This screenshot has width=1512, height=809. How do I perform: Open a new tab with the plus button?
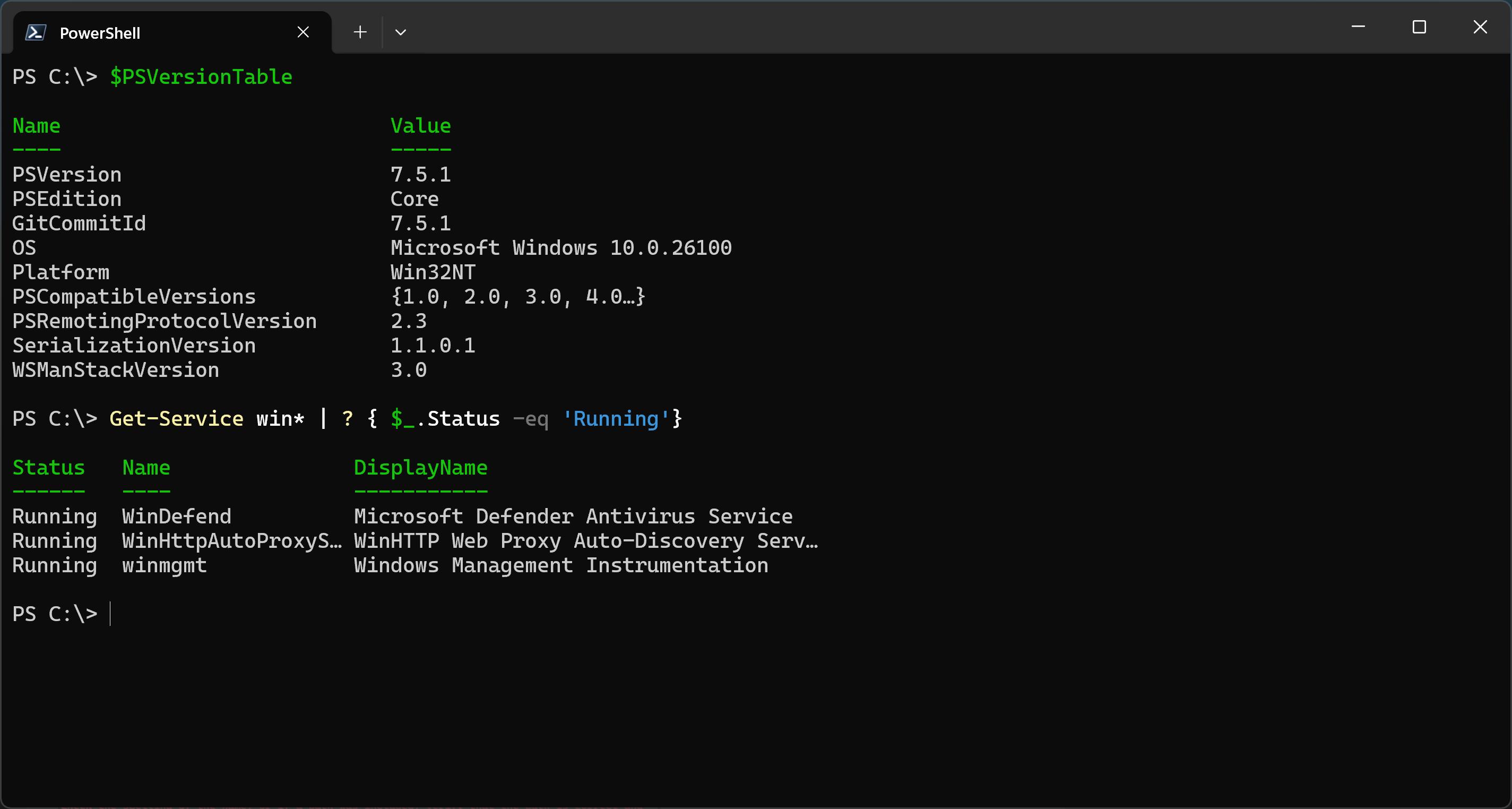360,32
